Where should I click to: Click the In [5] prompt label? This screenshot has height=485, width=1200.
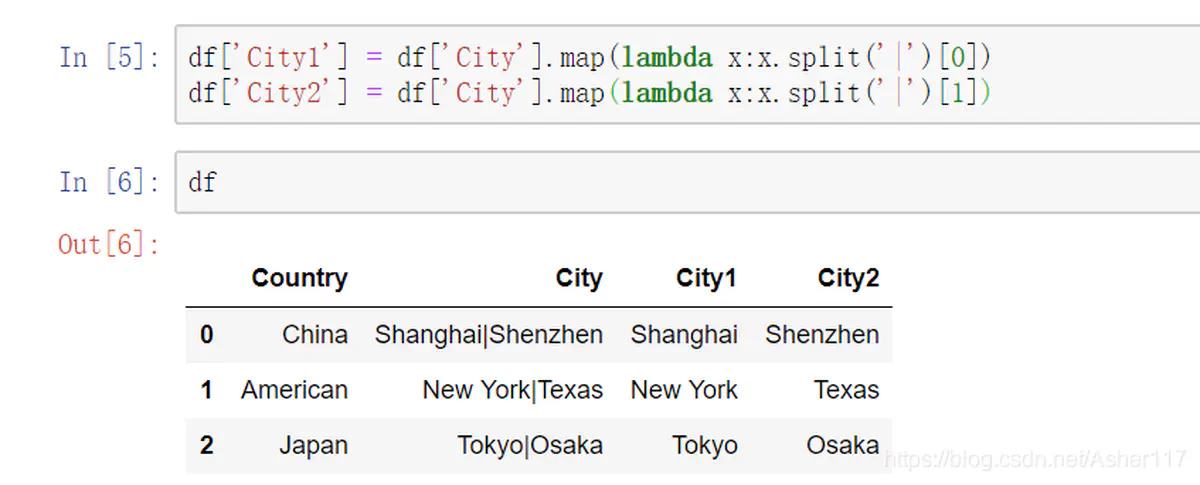click(x=109, y=57)
